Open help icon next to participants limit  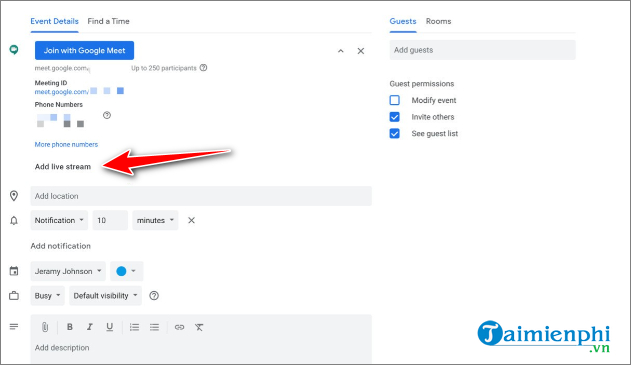[x=204, y=68]
